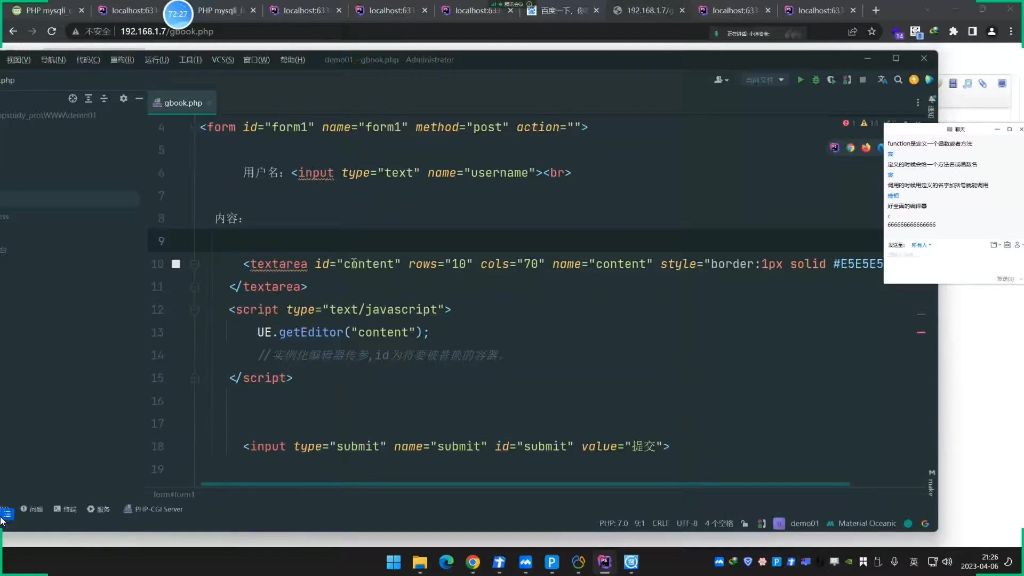1024x576 pixels.
Task: Toggle the breakpoint marker on line 10
Action: point(176,264)
